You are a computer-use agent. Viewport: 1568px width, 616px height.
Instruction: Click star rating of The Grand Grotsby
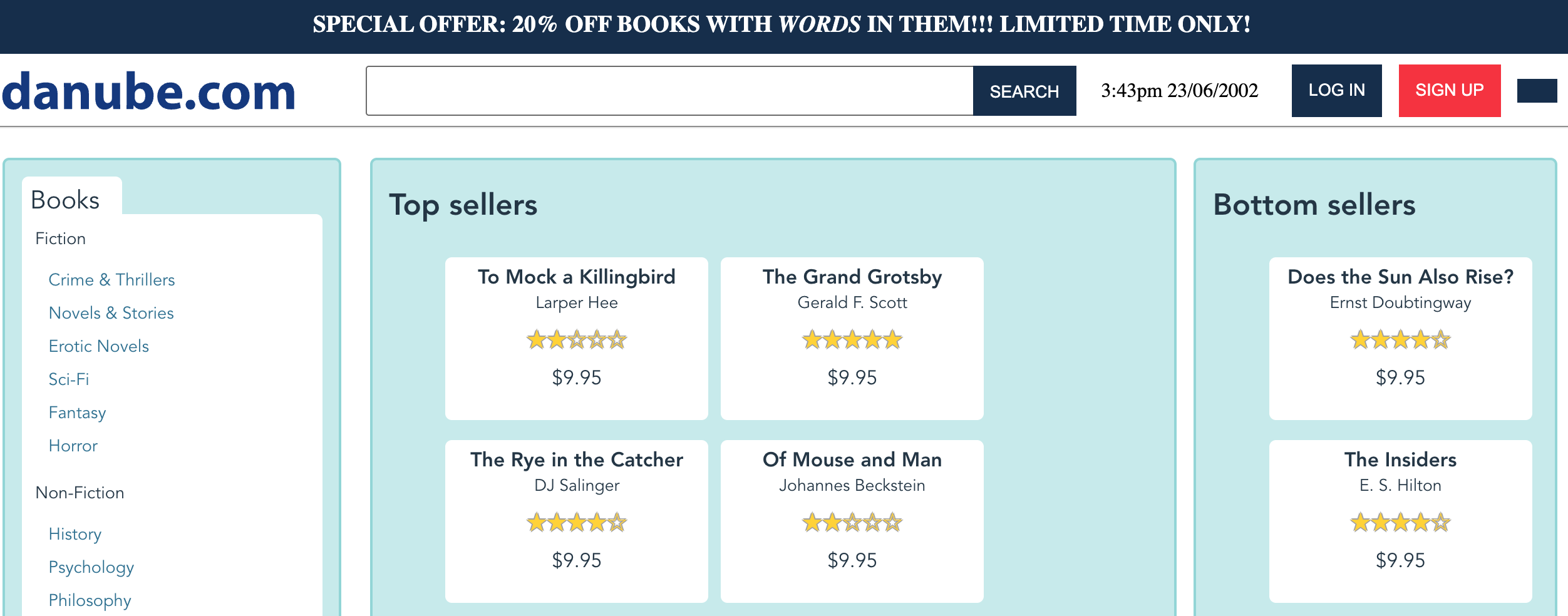pyautogui.click(x=852, y=340)
